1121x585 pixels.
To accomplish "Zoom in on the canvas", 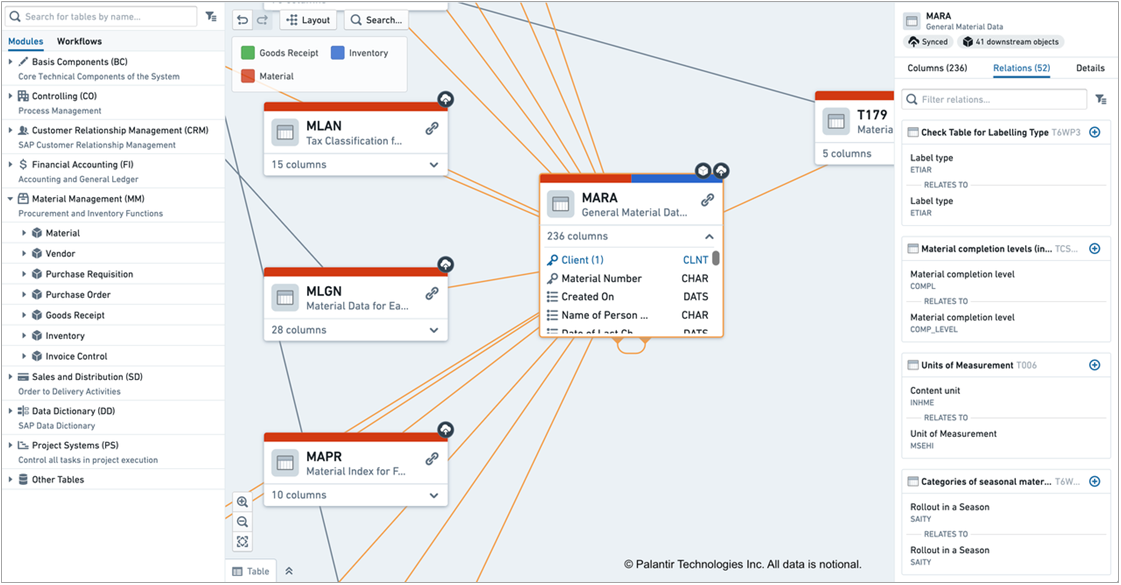I will click(x=242, y=502).
